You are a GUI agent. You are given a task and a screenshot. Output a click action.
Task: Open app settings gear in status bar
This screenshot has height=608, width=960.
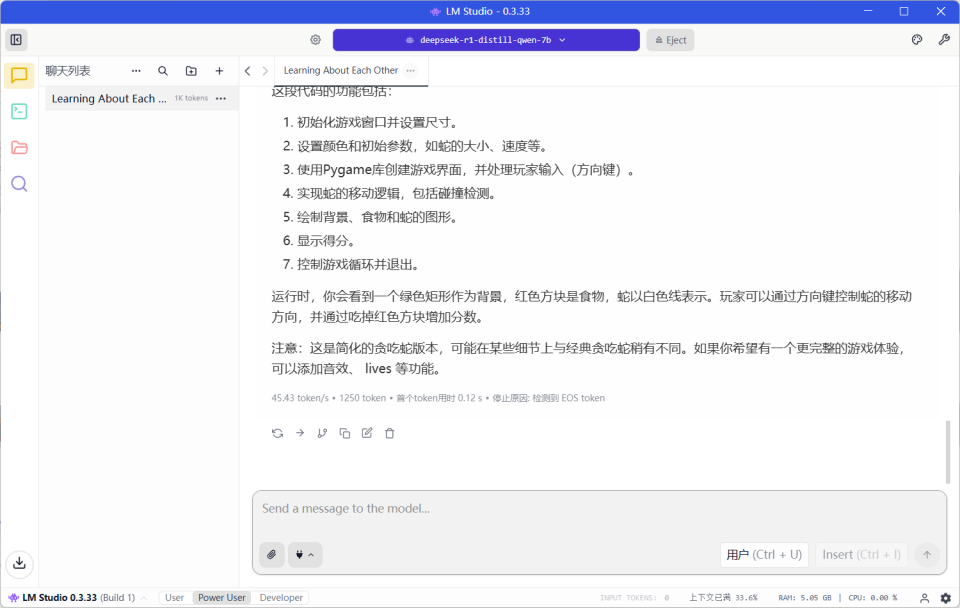click(x=946, y=598)
